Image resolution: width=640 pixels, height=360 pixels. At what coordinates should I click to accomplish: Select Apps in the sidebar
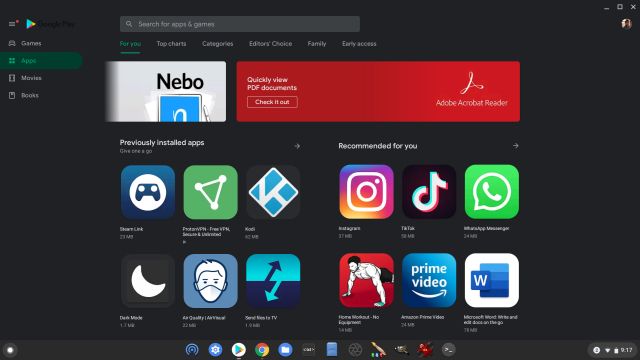(41, 60)
